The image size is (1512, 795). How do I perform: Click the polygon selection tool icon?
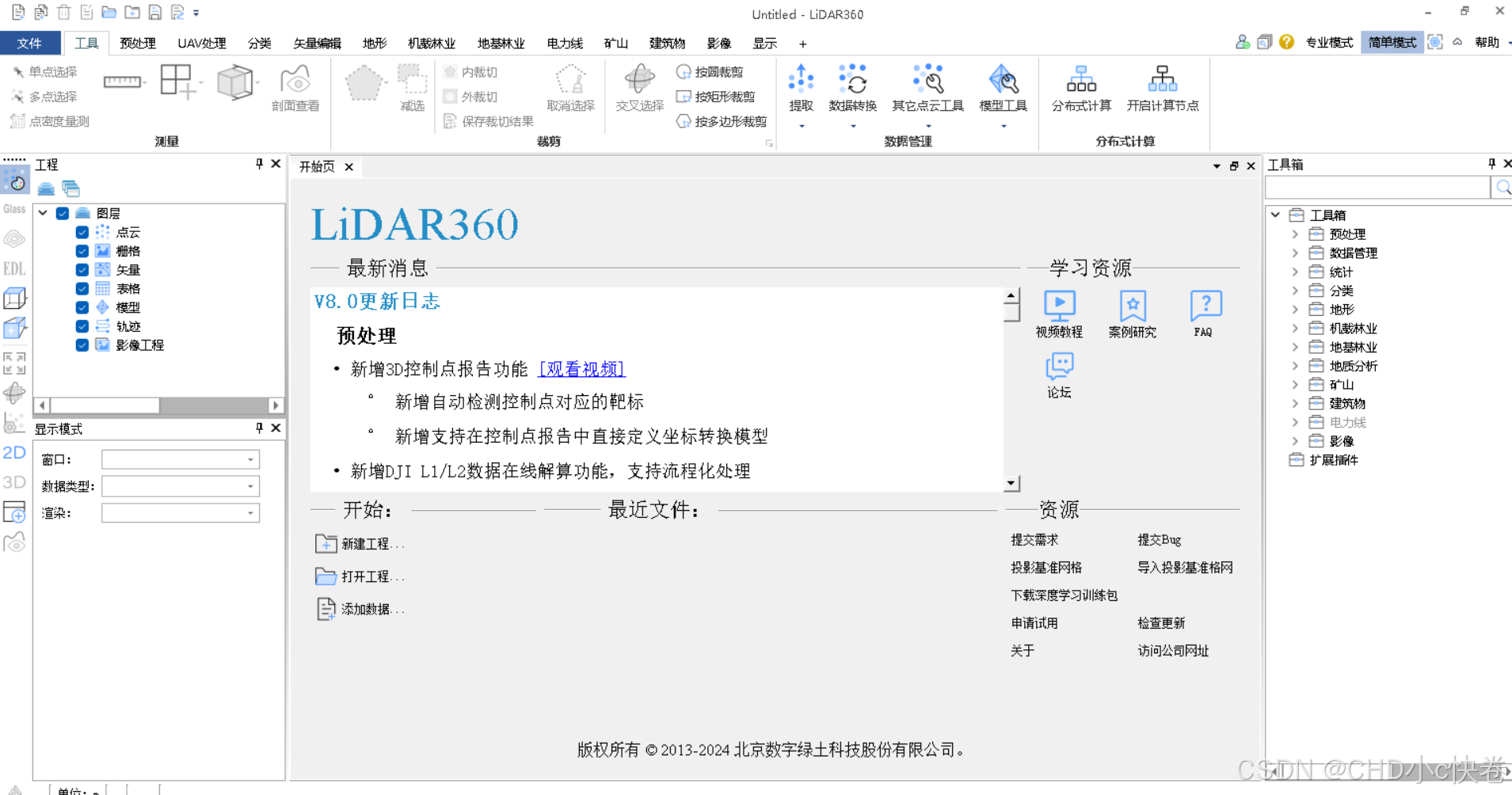click(364, 82)
